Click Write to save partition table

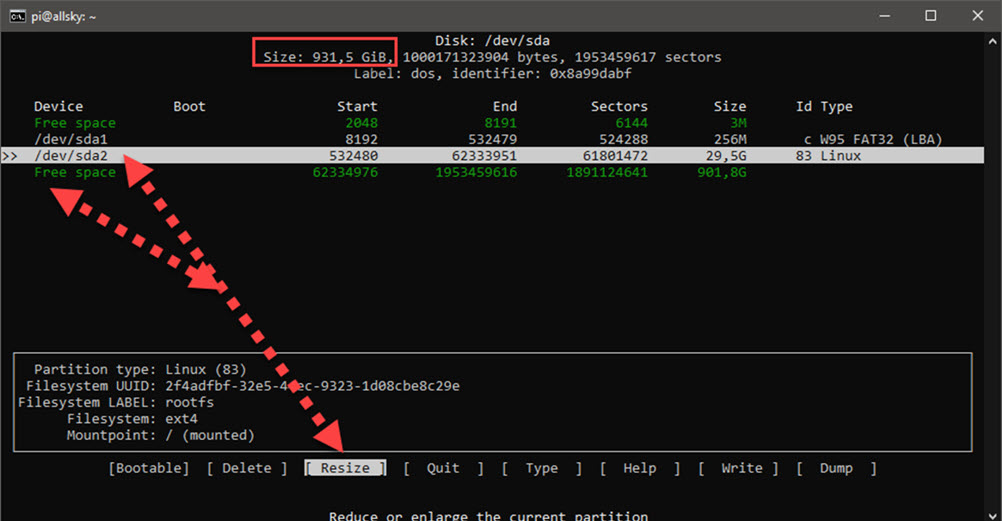pyautogui.click(x=741, y=468)
